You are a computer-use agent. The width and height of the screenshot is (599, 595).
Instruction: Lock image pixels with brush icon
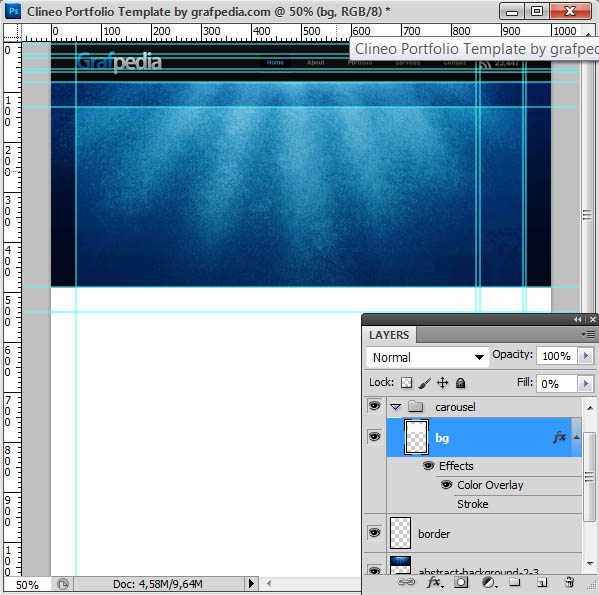[x=424, y=383]
